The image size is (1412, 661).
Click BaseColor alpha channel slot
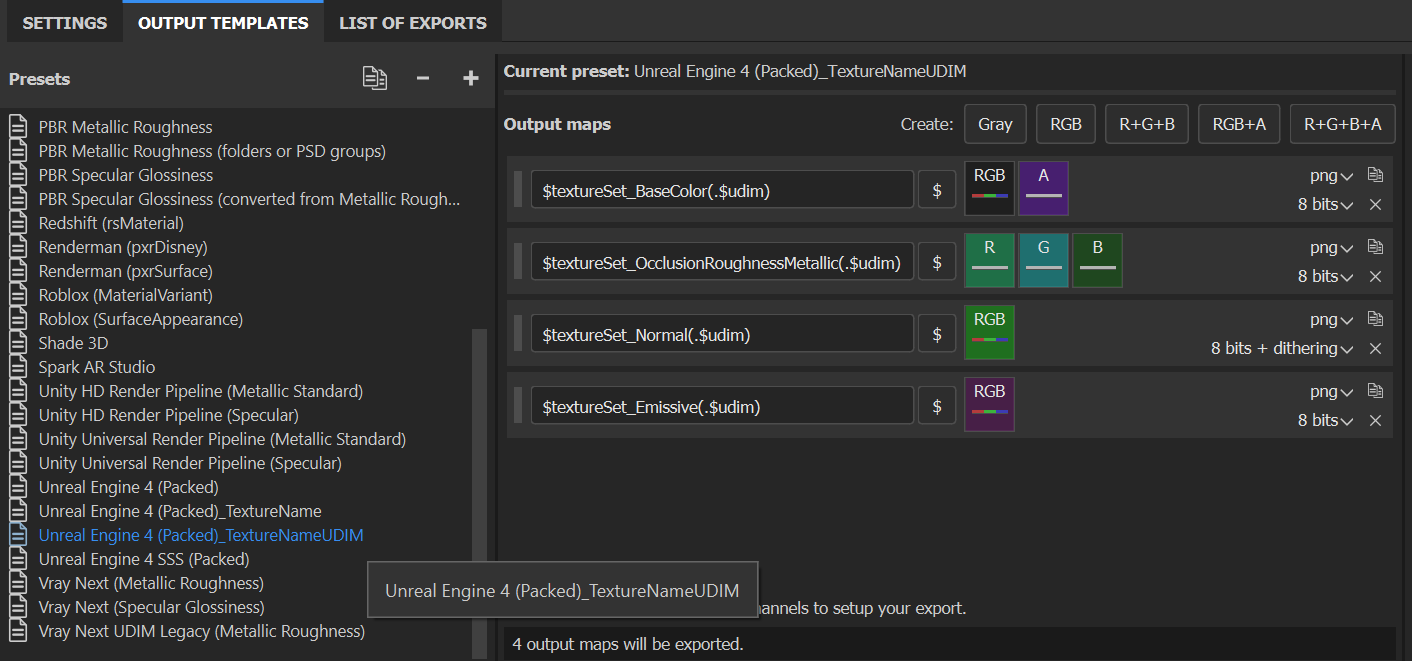click(1044, 189)
